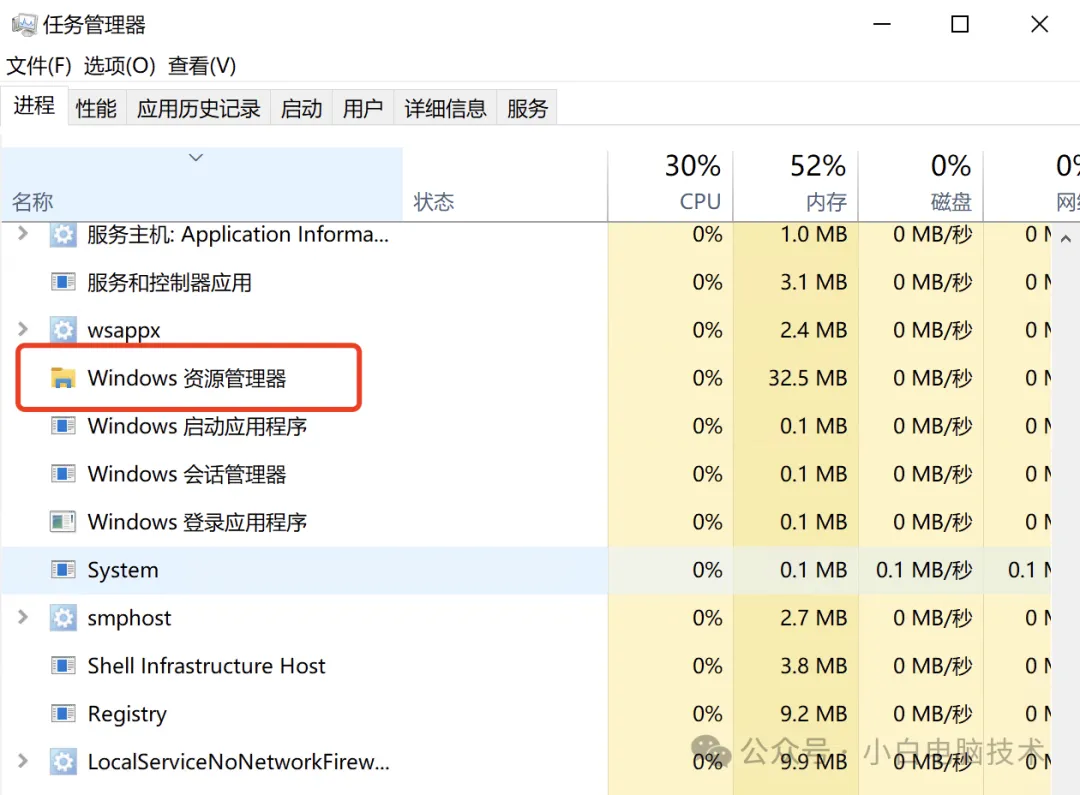Switch to the 应用历史记录 tab
The width and height of the screenshot is (1080, 795).
click(198, 108)
